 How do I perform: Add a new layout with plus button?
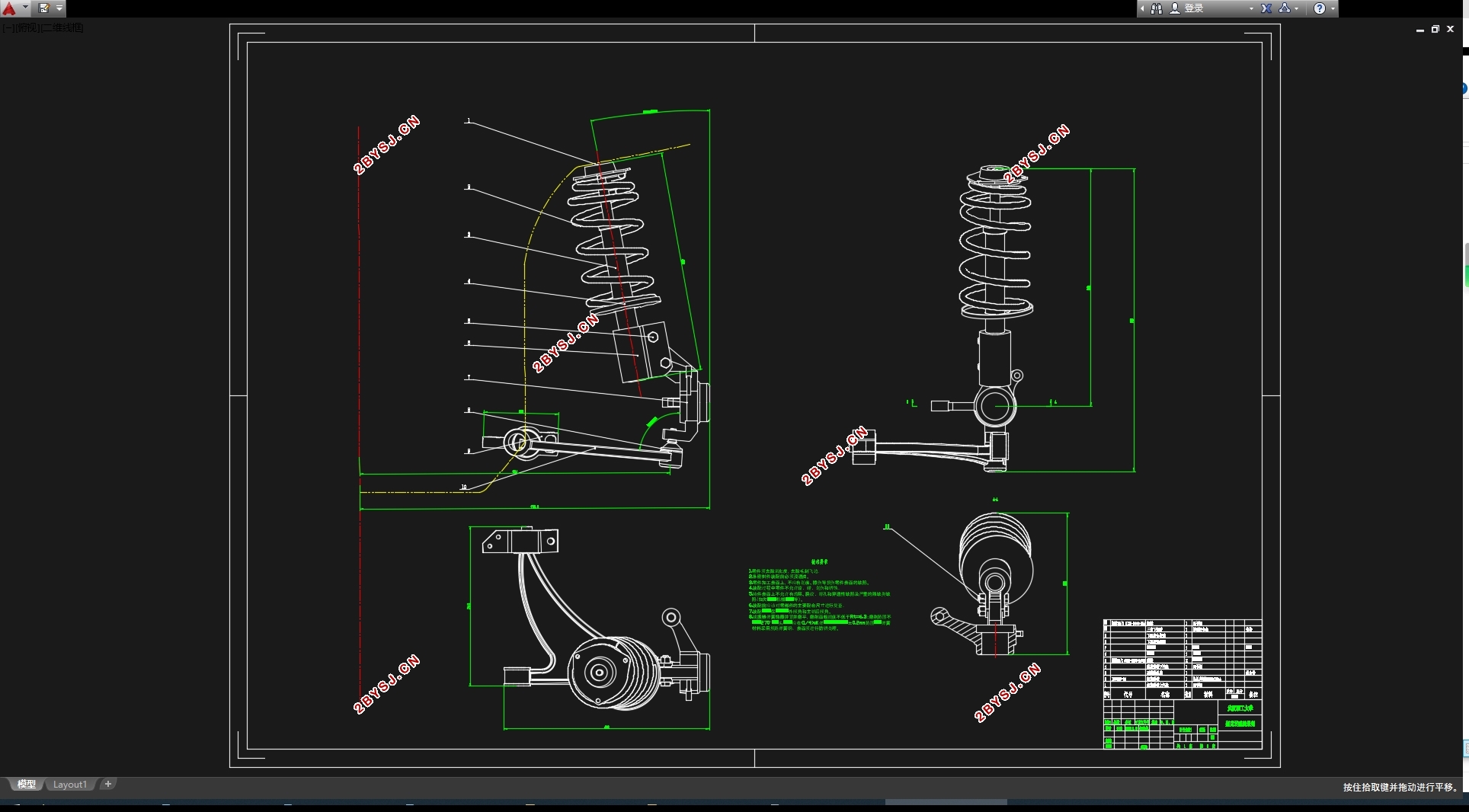pos(108,784)
